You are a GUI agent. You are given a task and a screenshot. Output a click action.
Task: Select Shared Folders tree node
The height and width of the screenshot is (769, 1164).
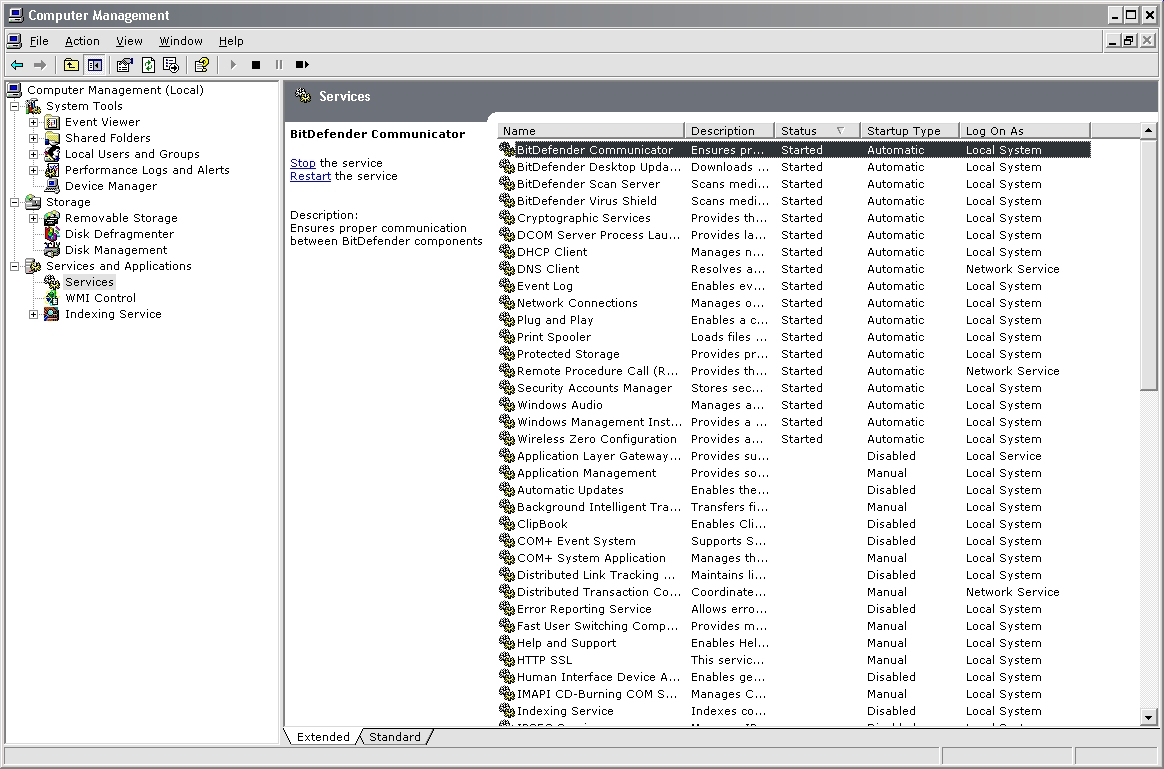click(107, 138)
